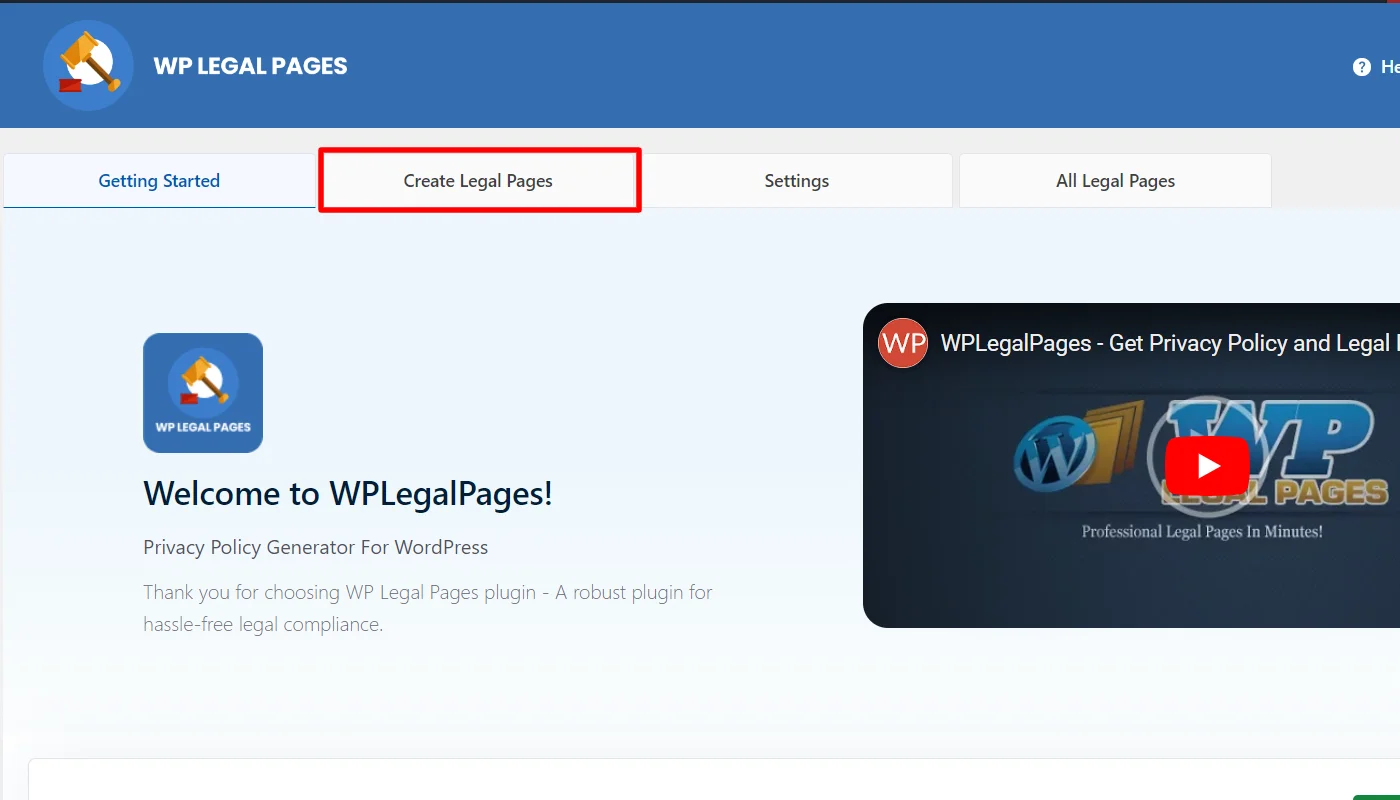Image resolution: width=1400 pixels, height=800 pixels.
Task: Switch to the All Legal Pages tab
Action: (x=1115, y=181)
